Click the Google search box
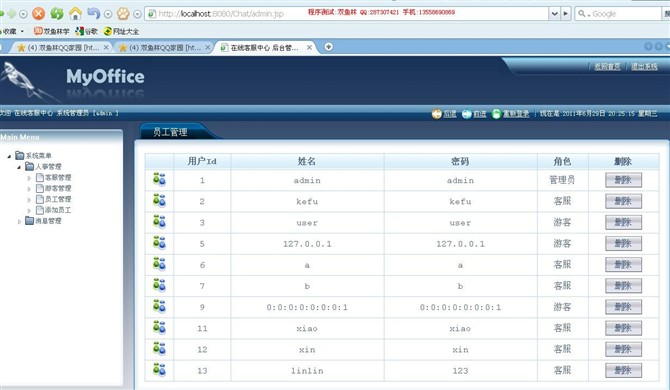 point(618,14)
